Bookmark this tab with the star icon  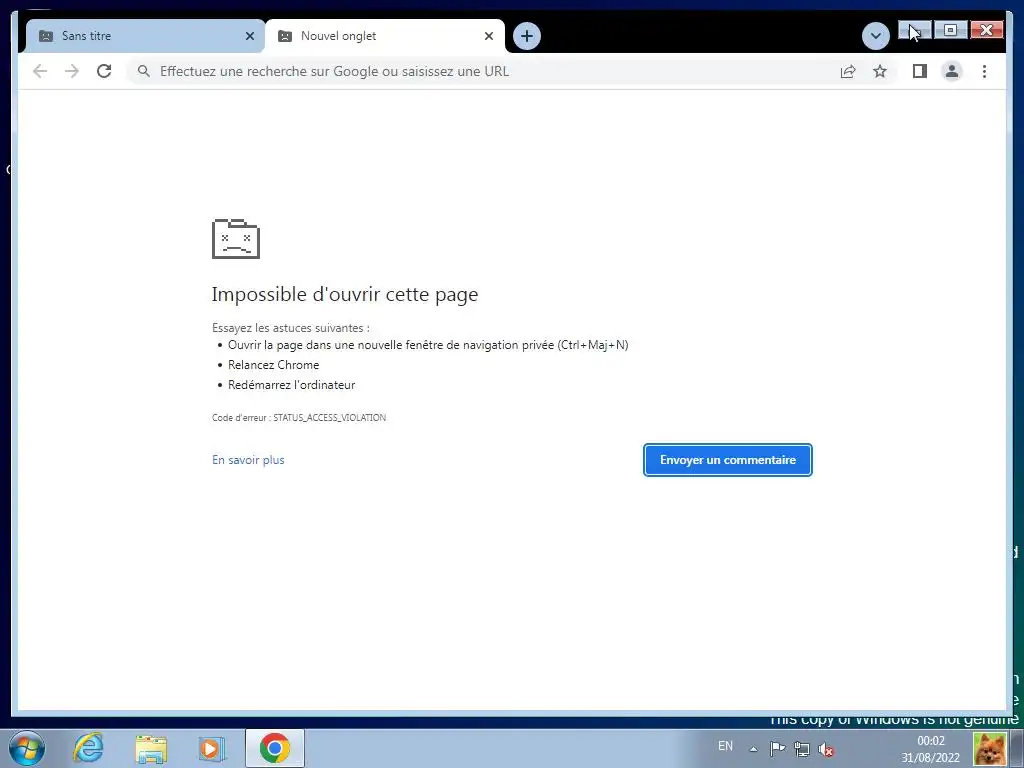point(880,71)
